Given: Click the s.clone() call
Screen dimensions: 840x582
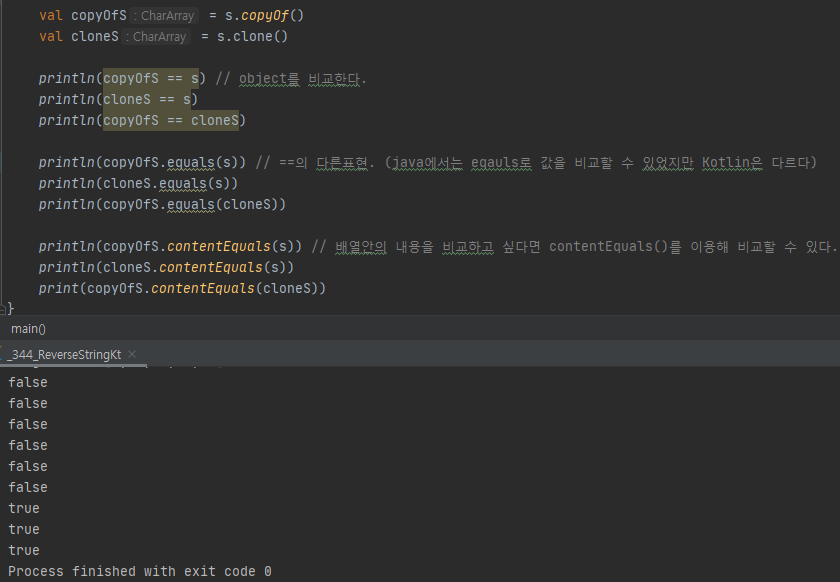Looking at the screenshot, I should coord(252,36).
